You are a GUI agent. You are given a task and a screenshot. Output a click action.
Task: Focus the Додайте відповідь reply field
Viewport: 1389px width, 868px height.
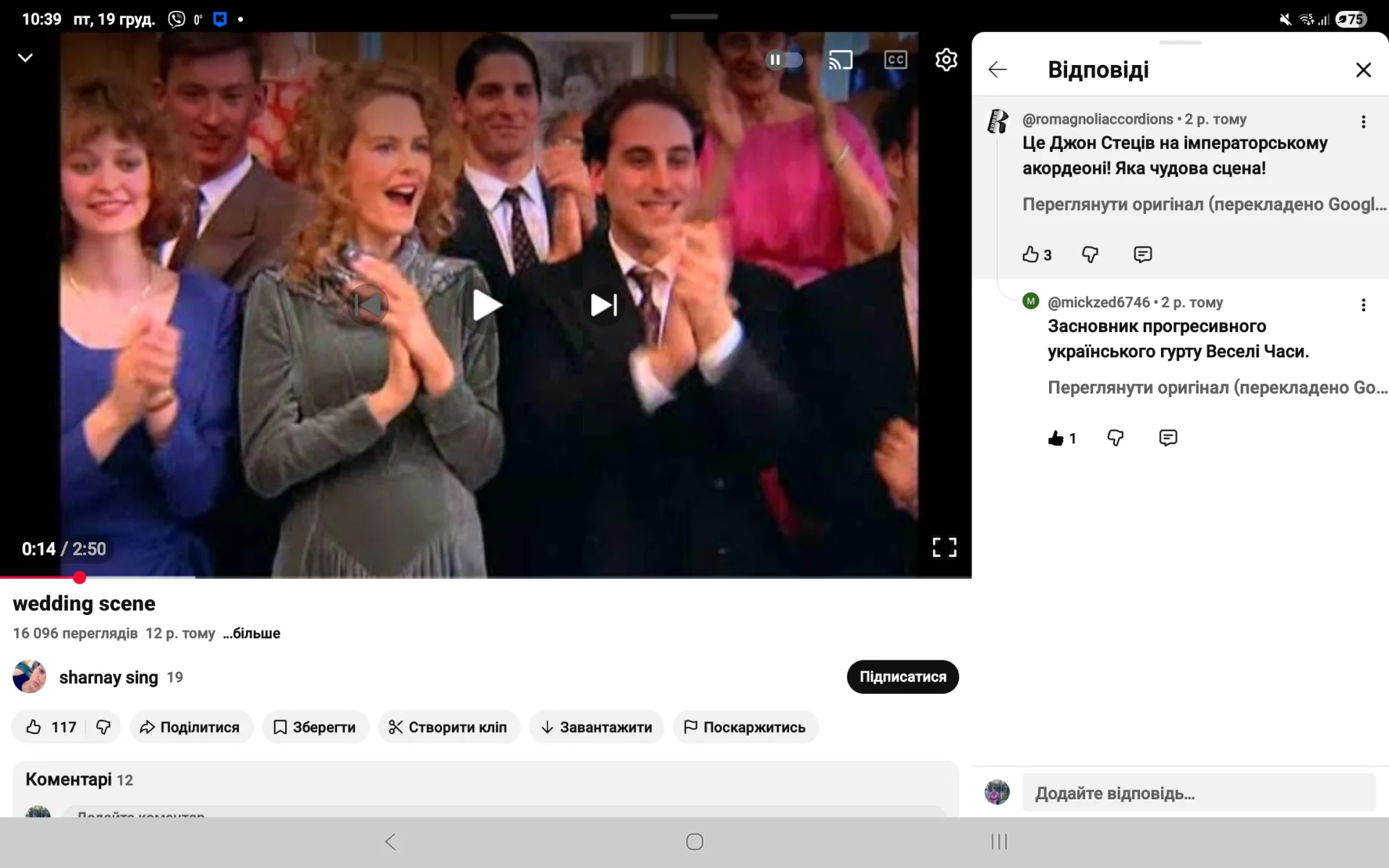[x=1197, y=793]
